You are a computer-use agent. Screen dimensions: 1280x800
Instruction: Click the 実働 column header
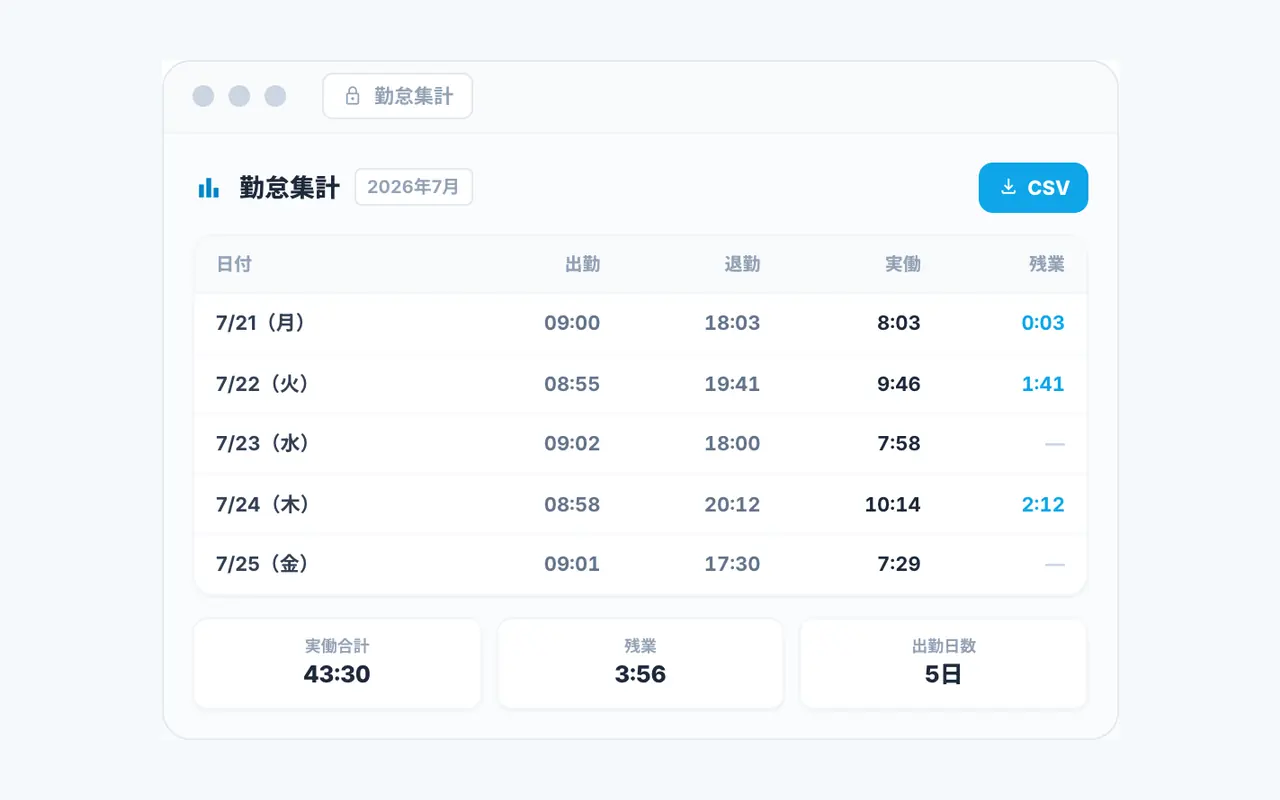coord(903,264)
